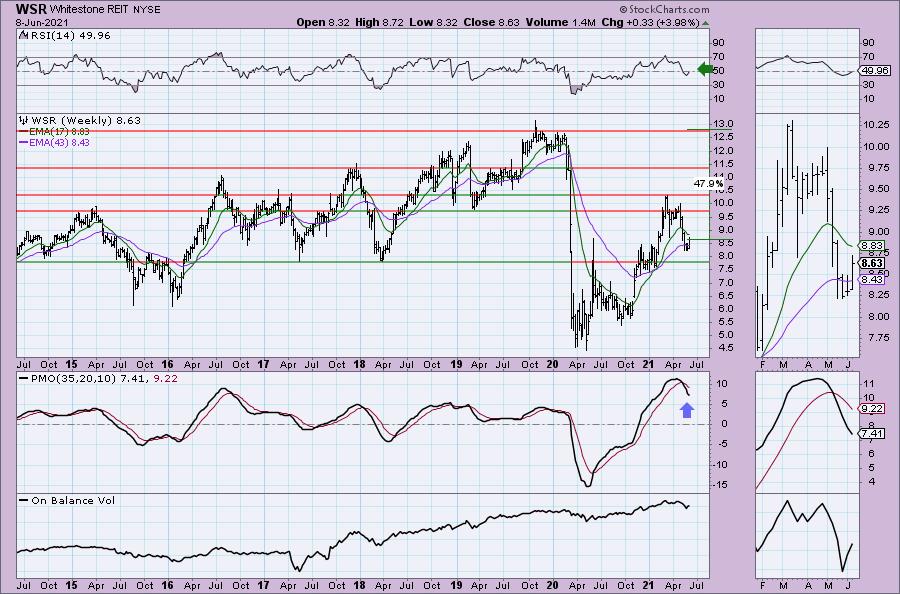Click the 8.63 last price tag at right
This screenshot has width=900, height=594.
pyautogui.click(x=873, y=263)
